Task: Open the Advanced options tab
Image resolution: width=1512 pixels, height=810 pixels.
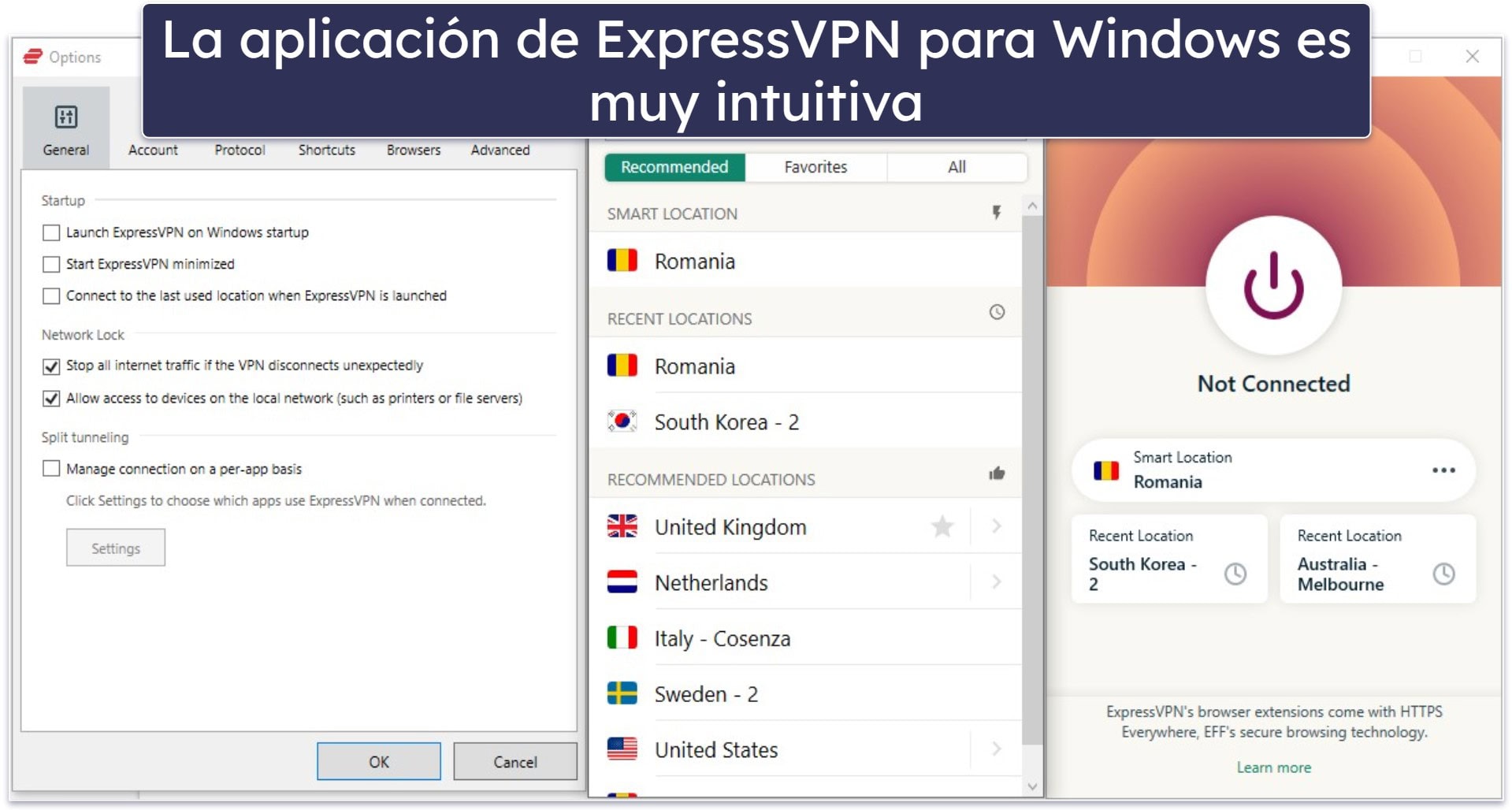Action: tap(500, 150)
